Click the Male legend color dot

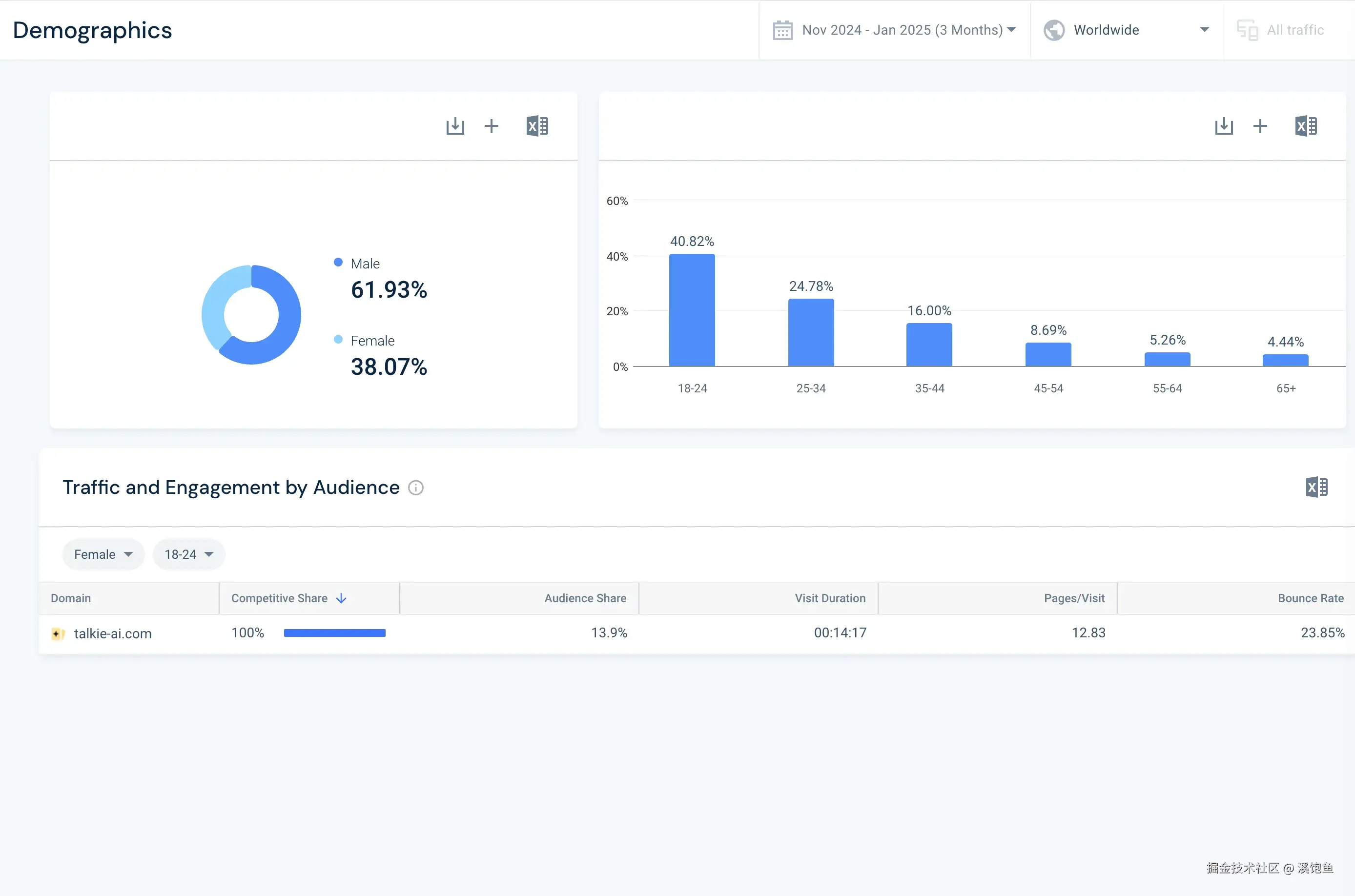tap(338, 262)
